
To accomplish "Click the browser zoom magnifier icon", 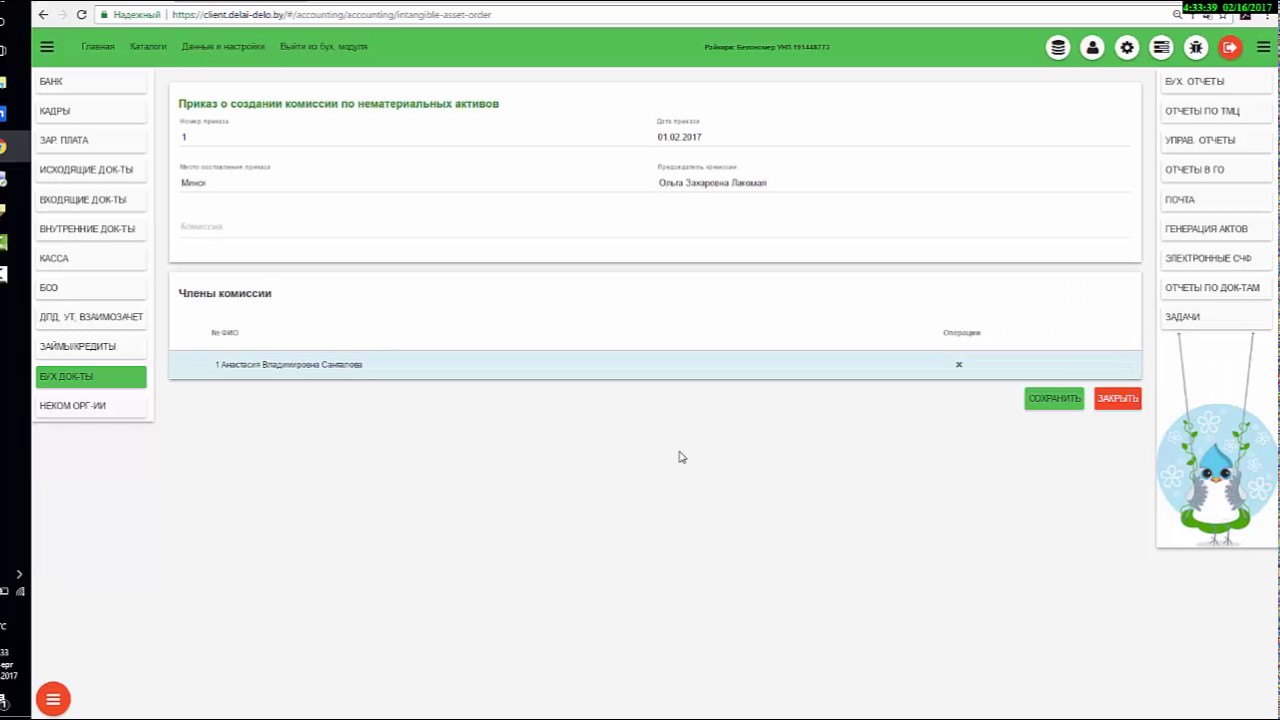I will (x=1177, y=15).
